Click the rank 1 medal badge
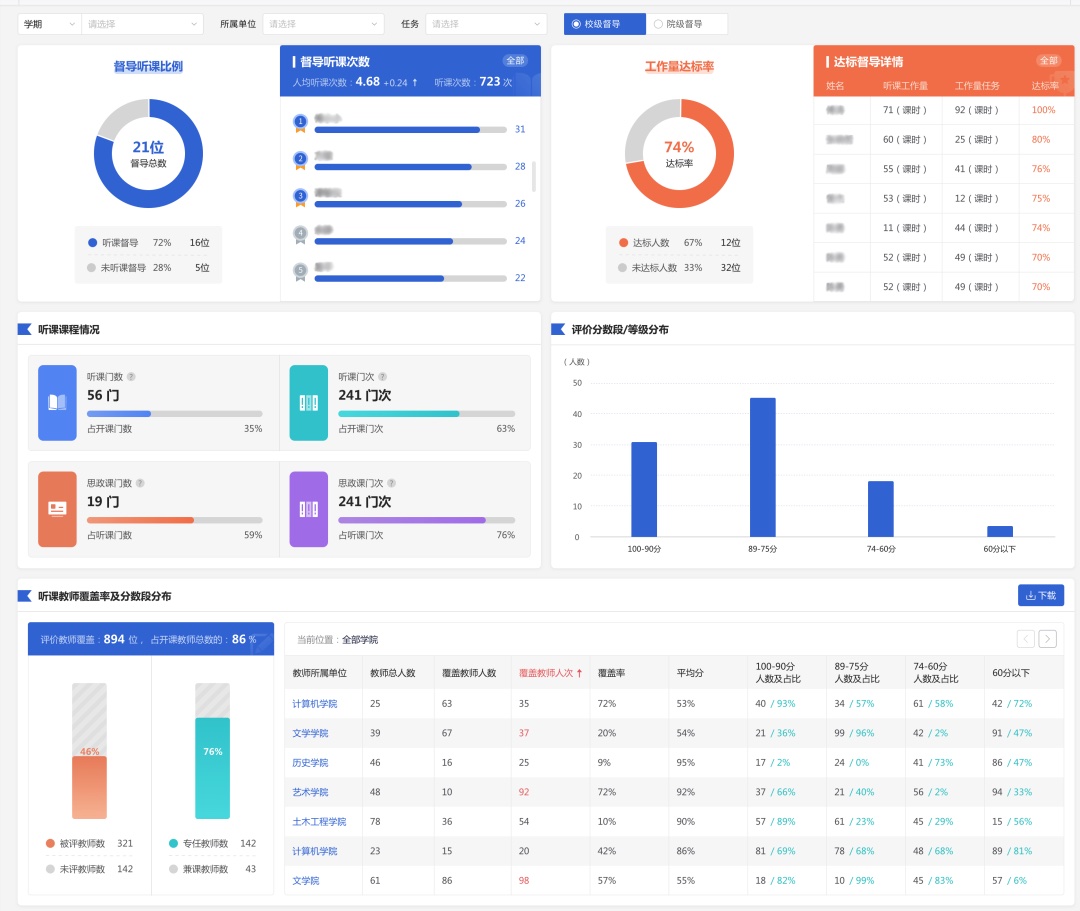 [300, 122]
